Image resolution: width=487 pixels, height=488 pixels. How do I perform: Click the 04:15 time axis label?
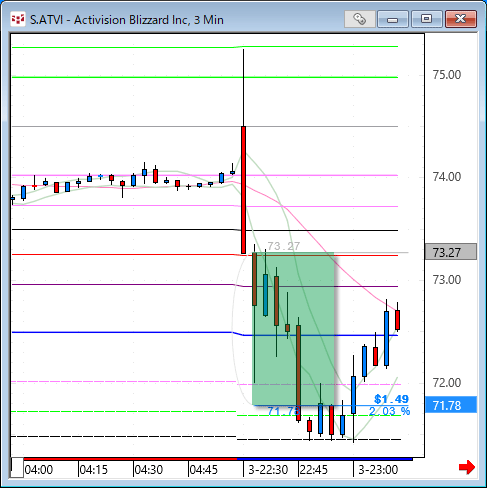pos(94,470)
